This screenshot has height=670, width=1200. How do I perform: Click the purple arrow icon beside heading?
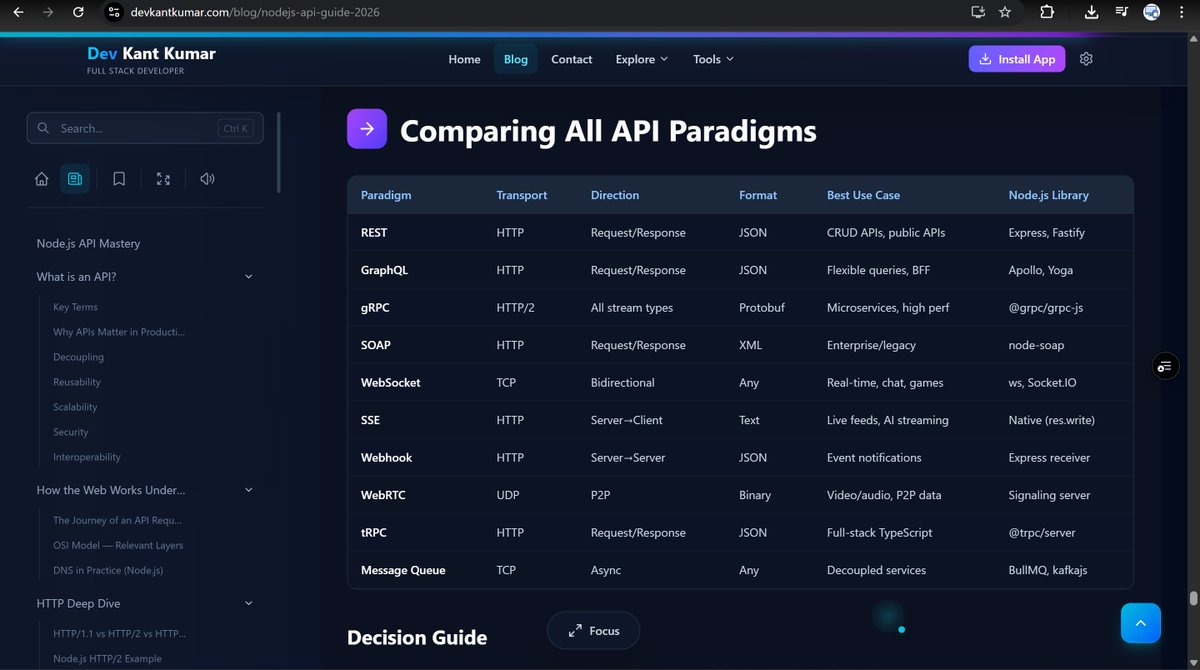(x=367, y=129)
